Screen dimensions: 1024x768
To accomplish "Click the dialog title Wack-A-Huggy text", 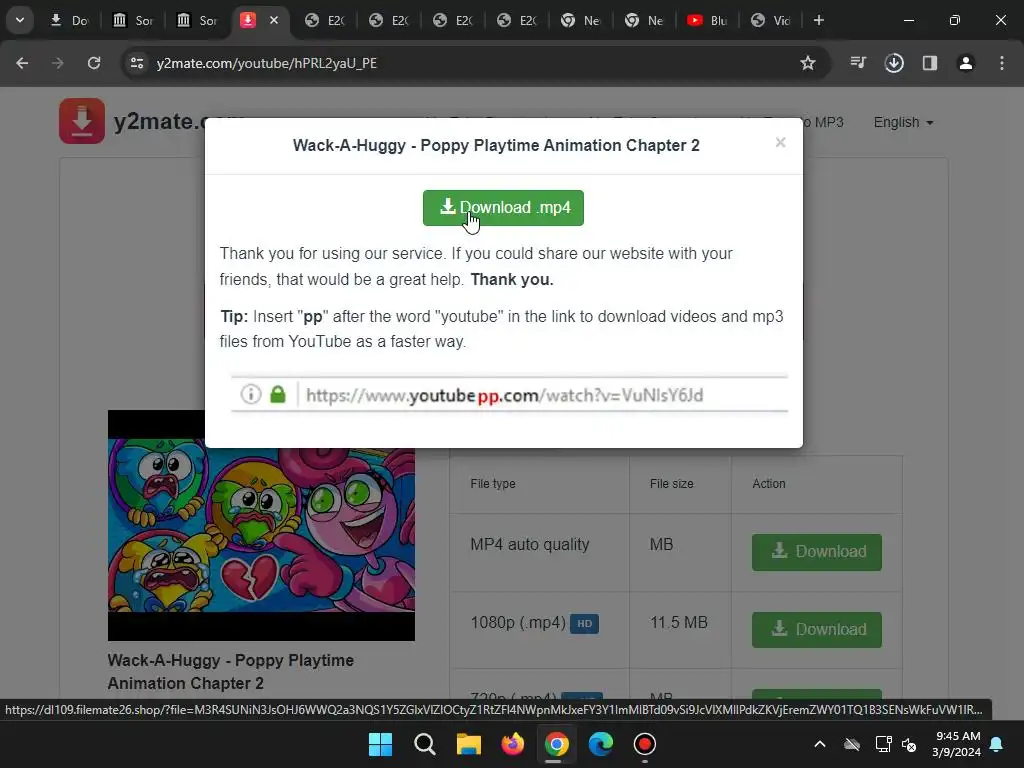I will pos(496,145).
